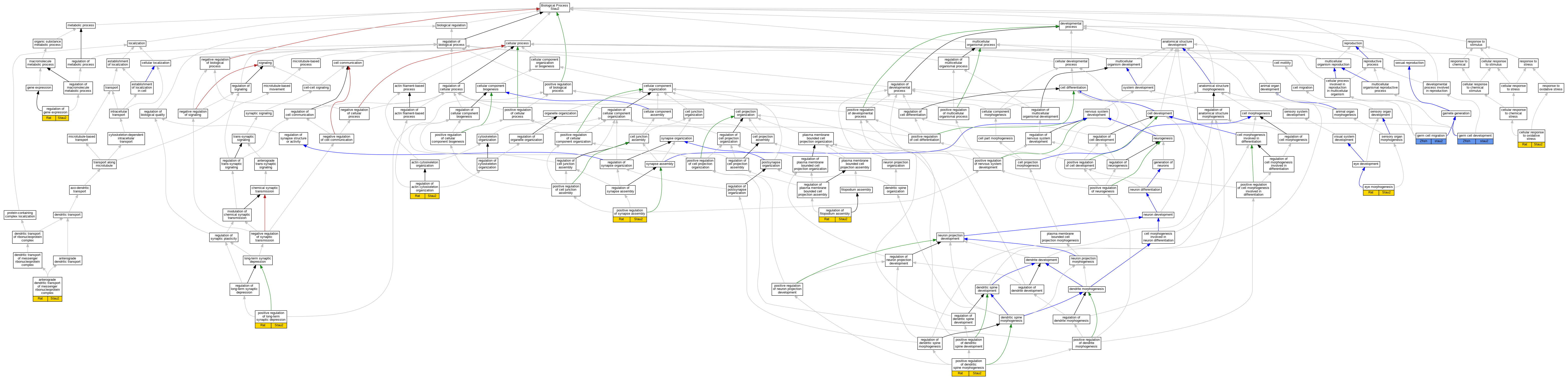Image resolution: width=1568 pixels, height=379 pixels.
Task: Select the 'neuron projection development' node
Action: 950,237
